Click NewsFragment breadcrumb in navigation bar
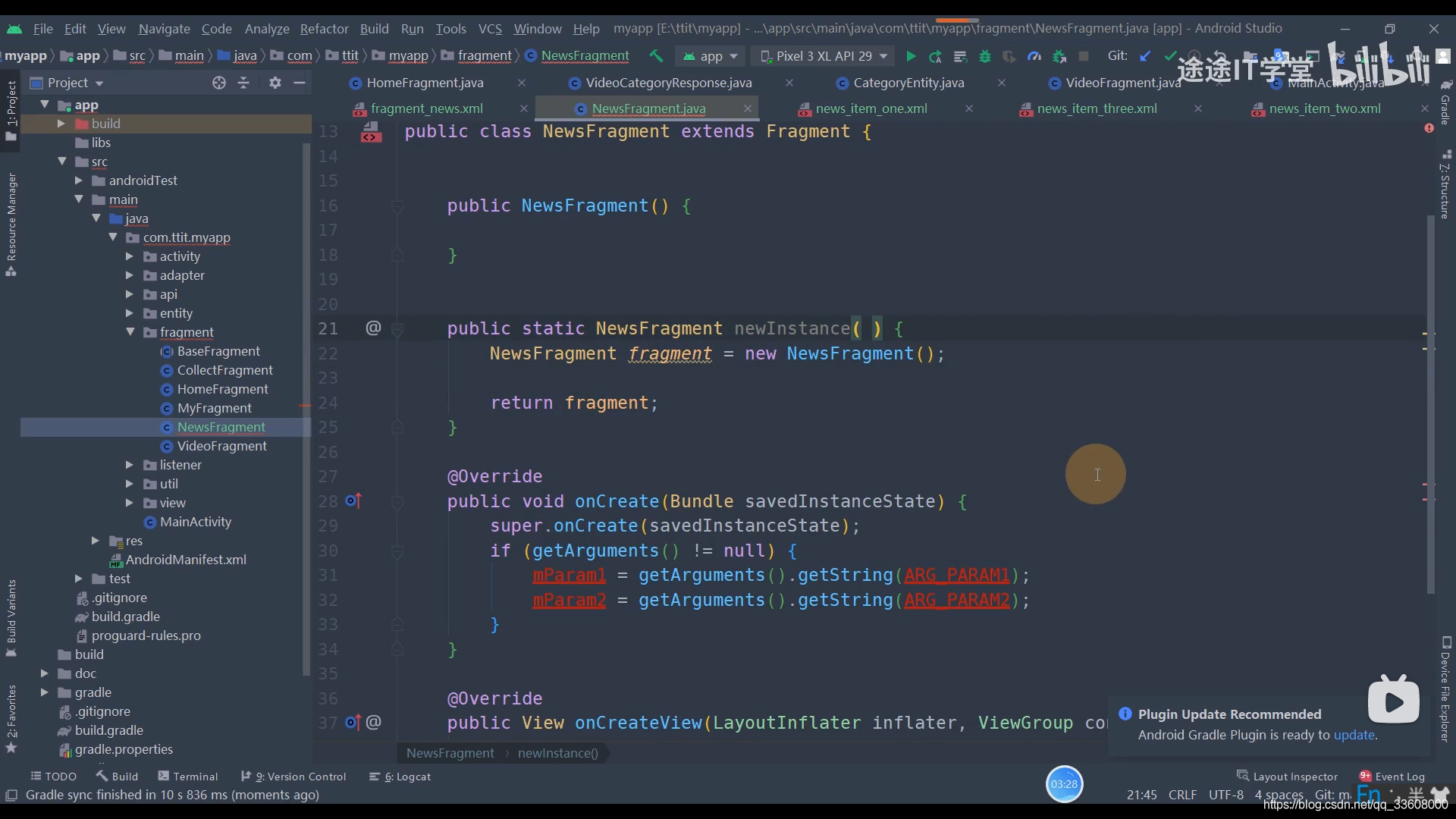This screenshot has width=1456, height=819. click(577, 56)
